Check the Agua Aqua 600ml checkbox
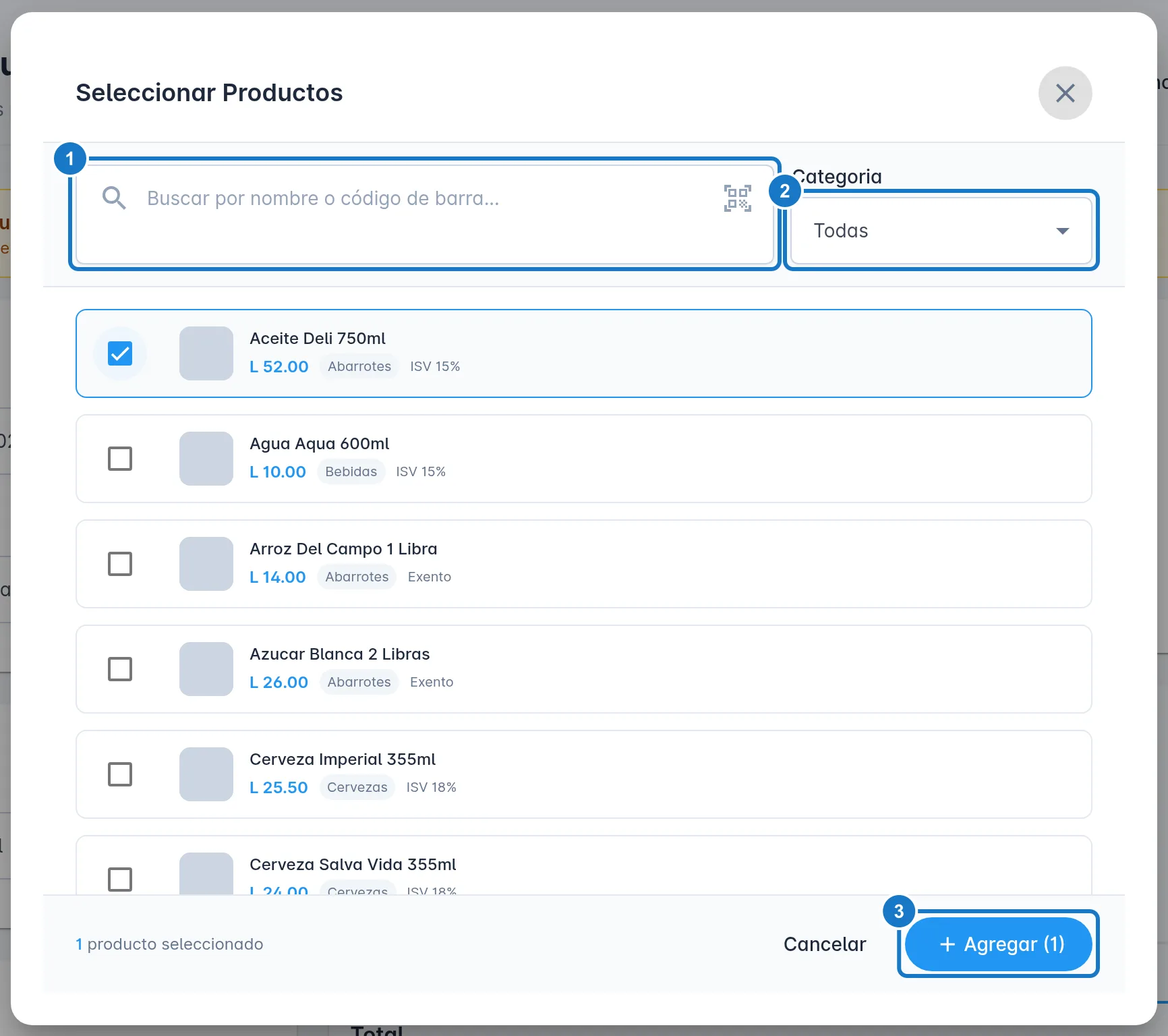The width and height of the screenshot is (1168, 1036). pyautogui.click(x=120, y=459)
